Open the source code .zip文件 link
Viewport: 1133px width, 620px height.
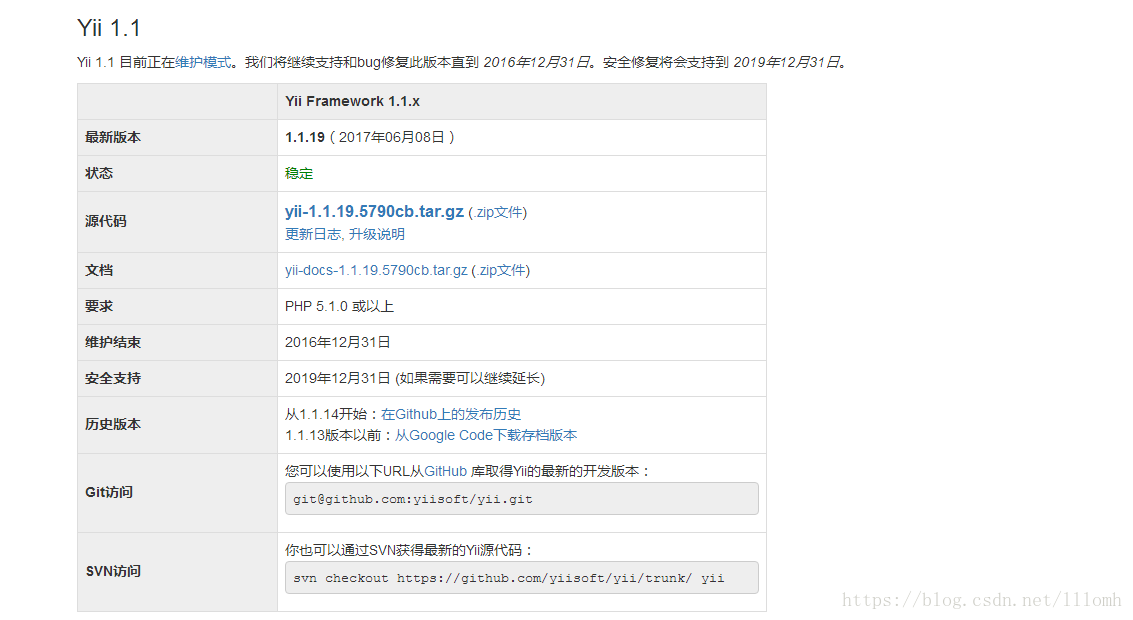[x=499, y=212]
